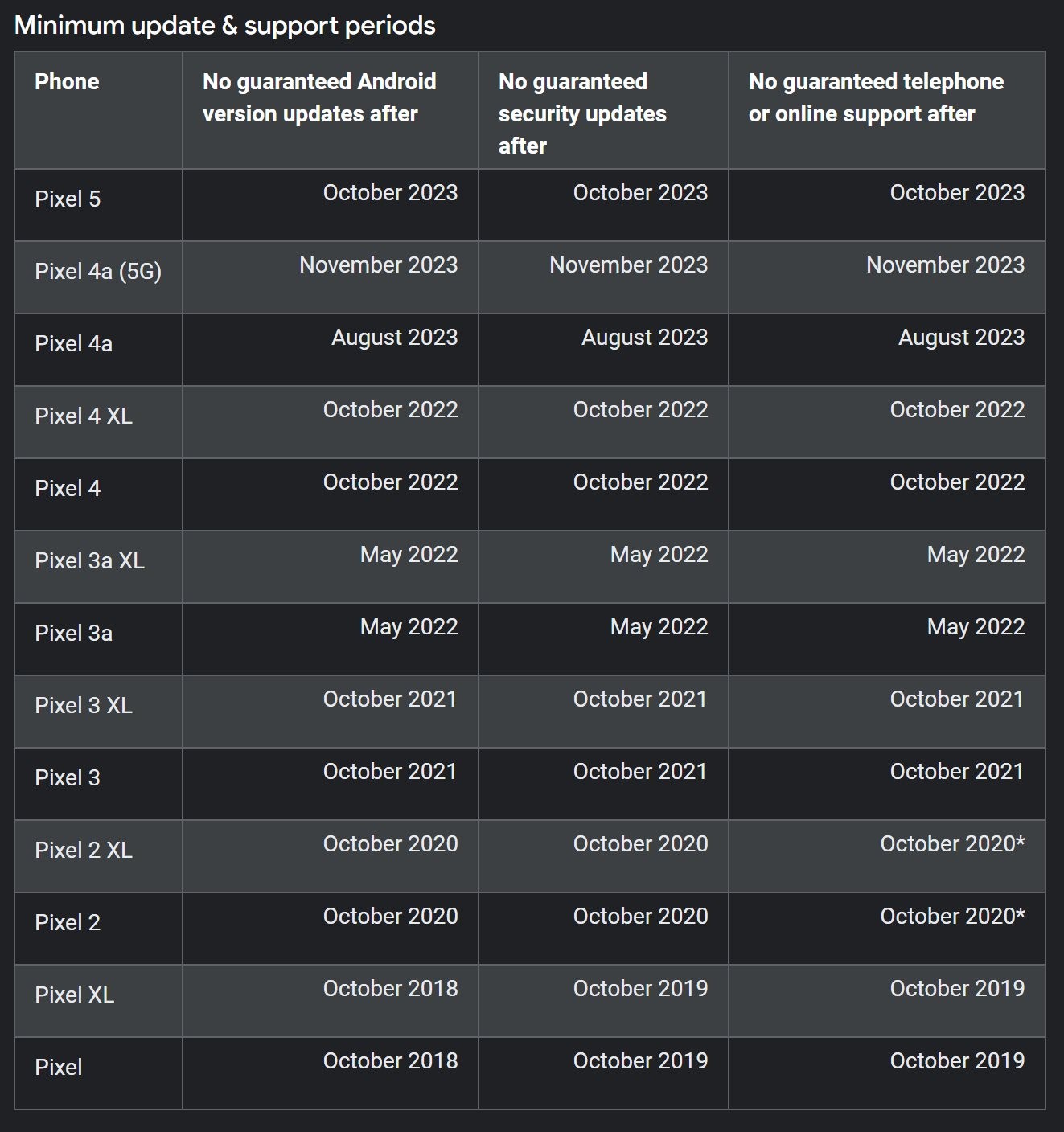Viewport: 1064px width, 1132px height.
Task: Select the Pixel 3a XL row label
Action: [x=89, y=561]
